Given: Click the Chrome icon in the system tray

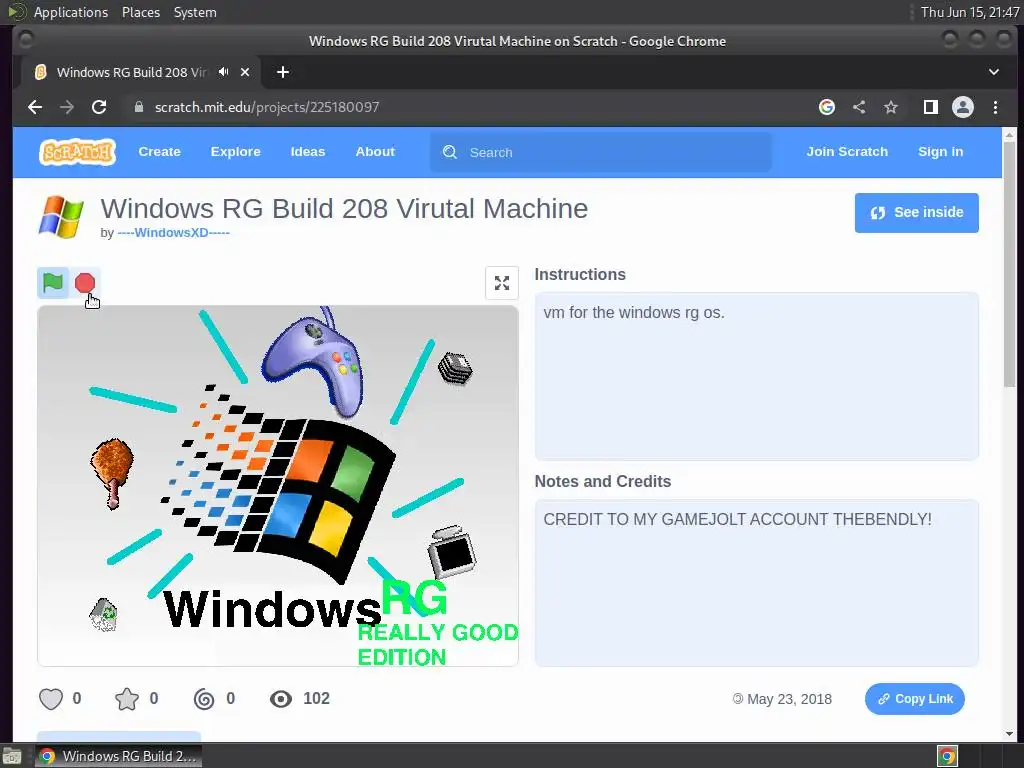Looking at the screenshot, I should click(x=947, y=756).
